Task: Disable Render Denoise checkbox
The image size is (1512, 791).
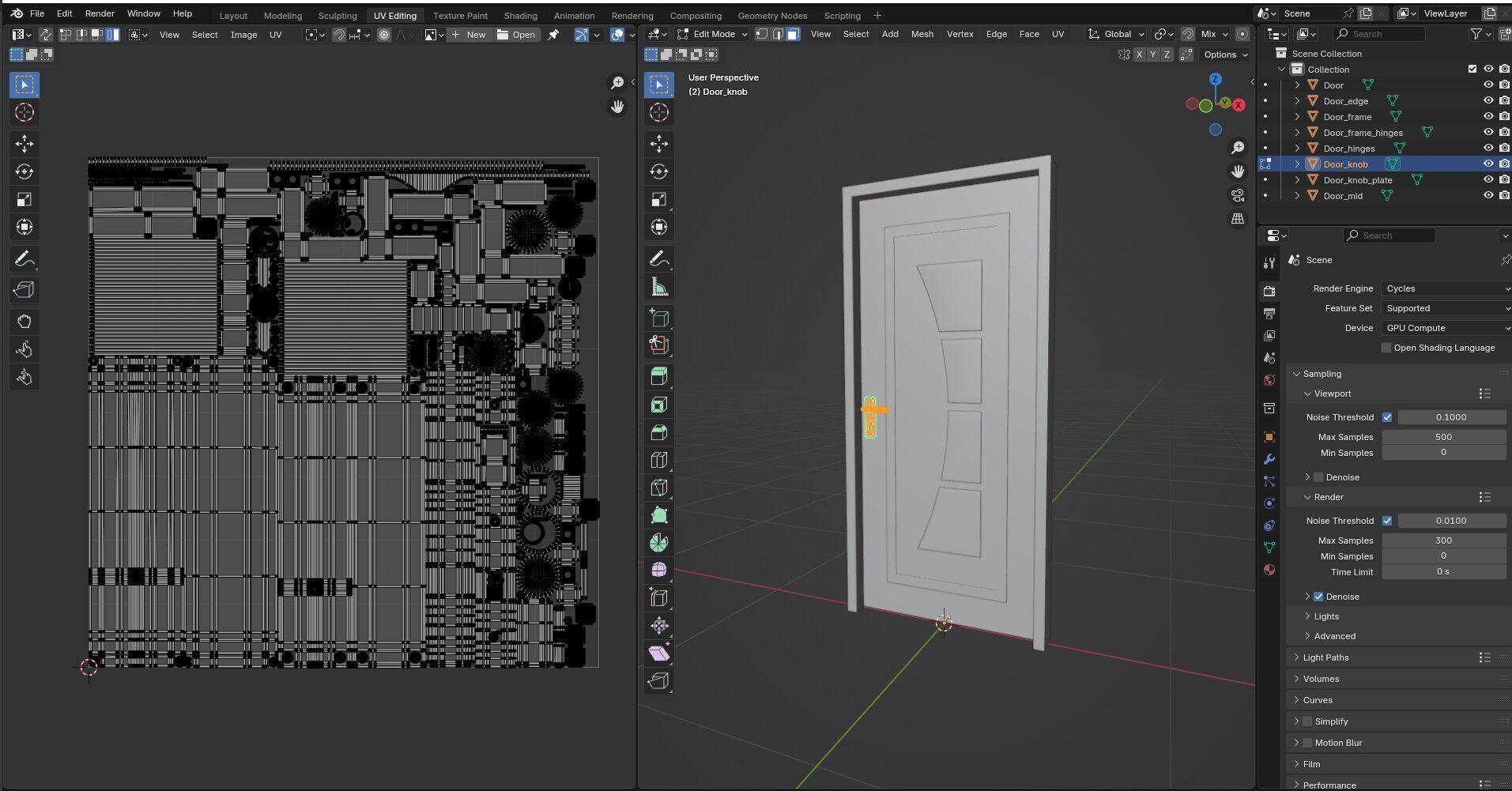Action: point(1318,597)
